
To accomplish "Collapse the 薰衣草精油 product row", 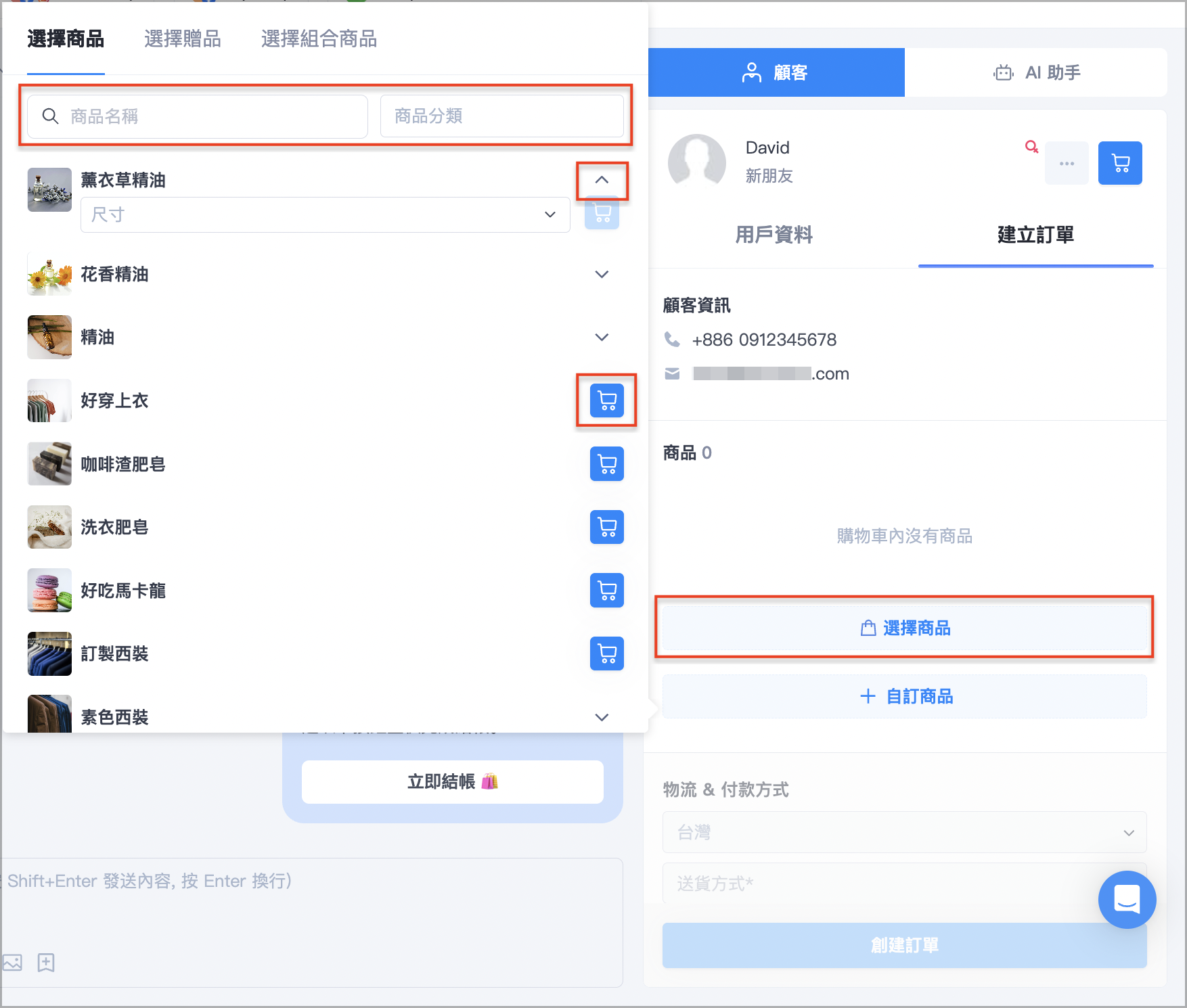I will [602, 181].
